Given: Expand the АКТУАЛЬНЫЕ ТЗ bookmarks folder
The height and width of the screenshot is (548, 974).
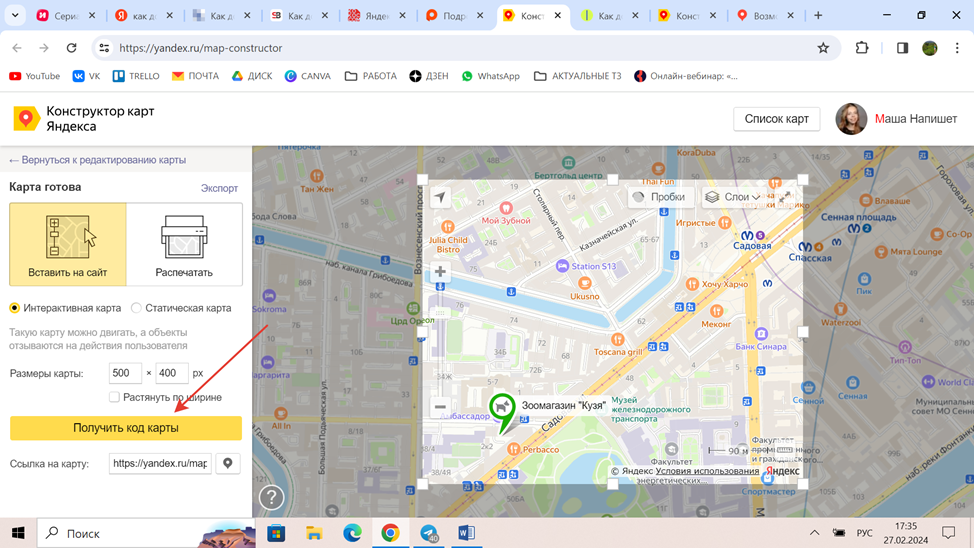Looking at the screenshot, I should [x=578, y=76].
